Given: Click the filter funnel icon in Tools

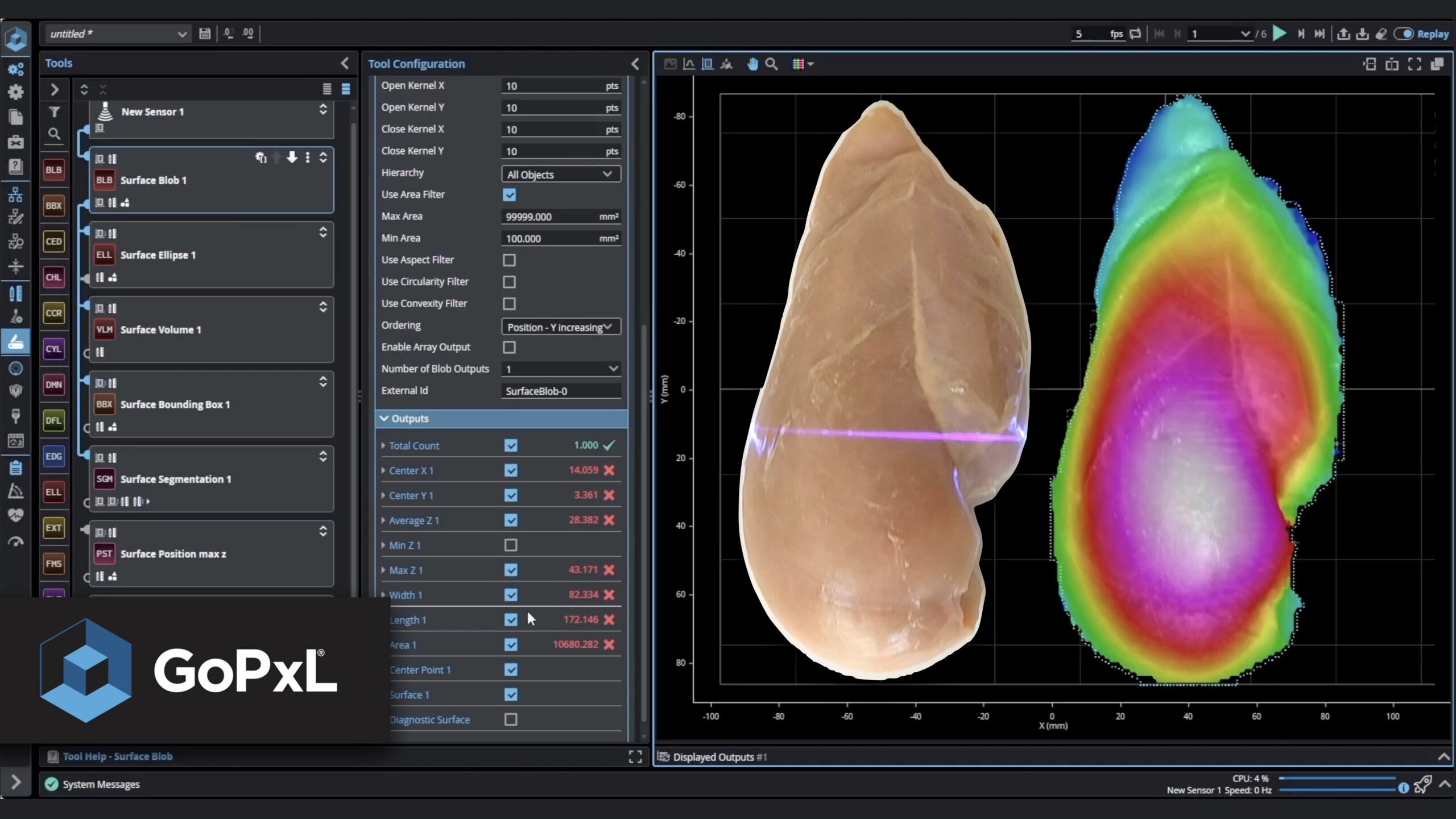Looking at the screenshot, I should click(54, 112).
